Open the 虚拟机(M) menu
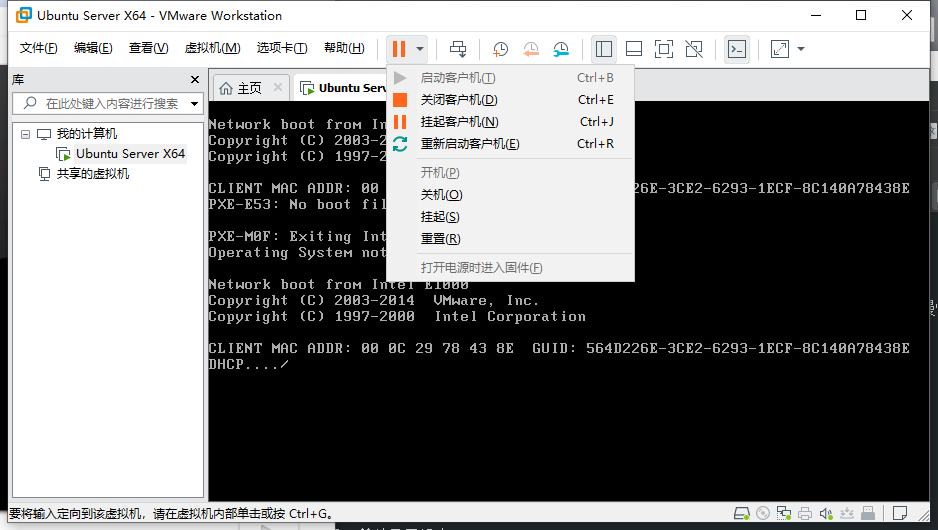938x530 pixels. (x=212, y=48)
